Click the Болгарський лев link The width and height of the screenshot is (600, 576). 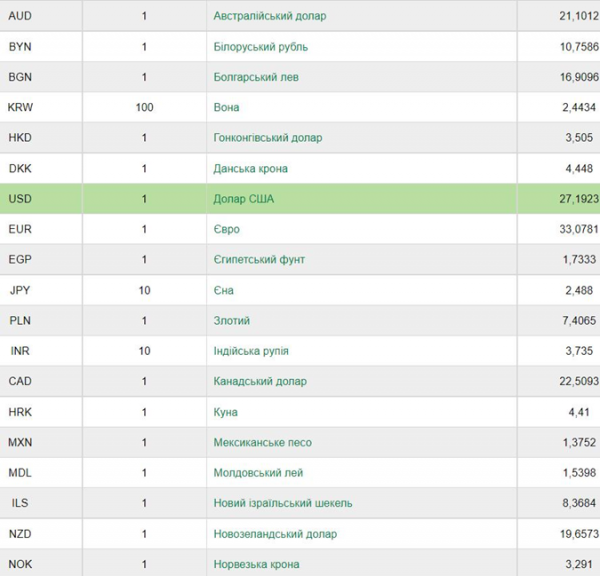tap(256, 77)
